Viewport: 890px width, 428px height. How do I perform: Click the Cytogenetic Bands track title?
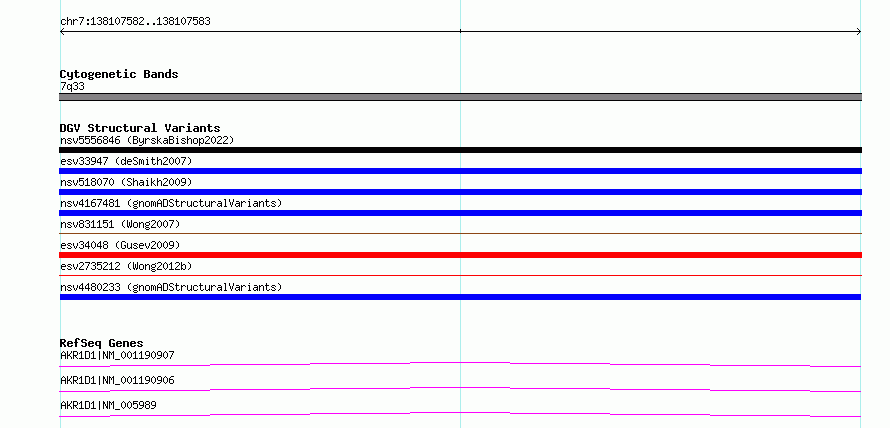pyautogui.click(x=119, y=74)
